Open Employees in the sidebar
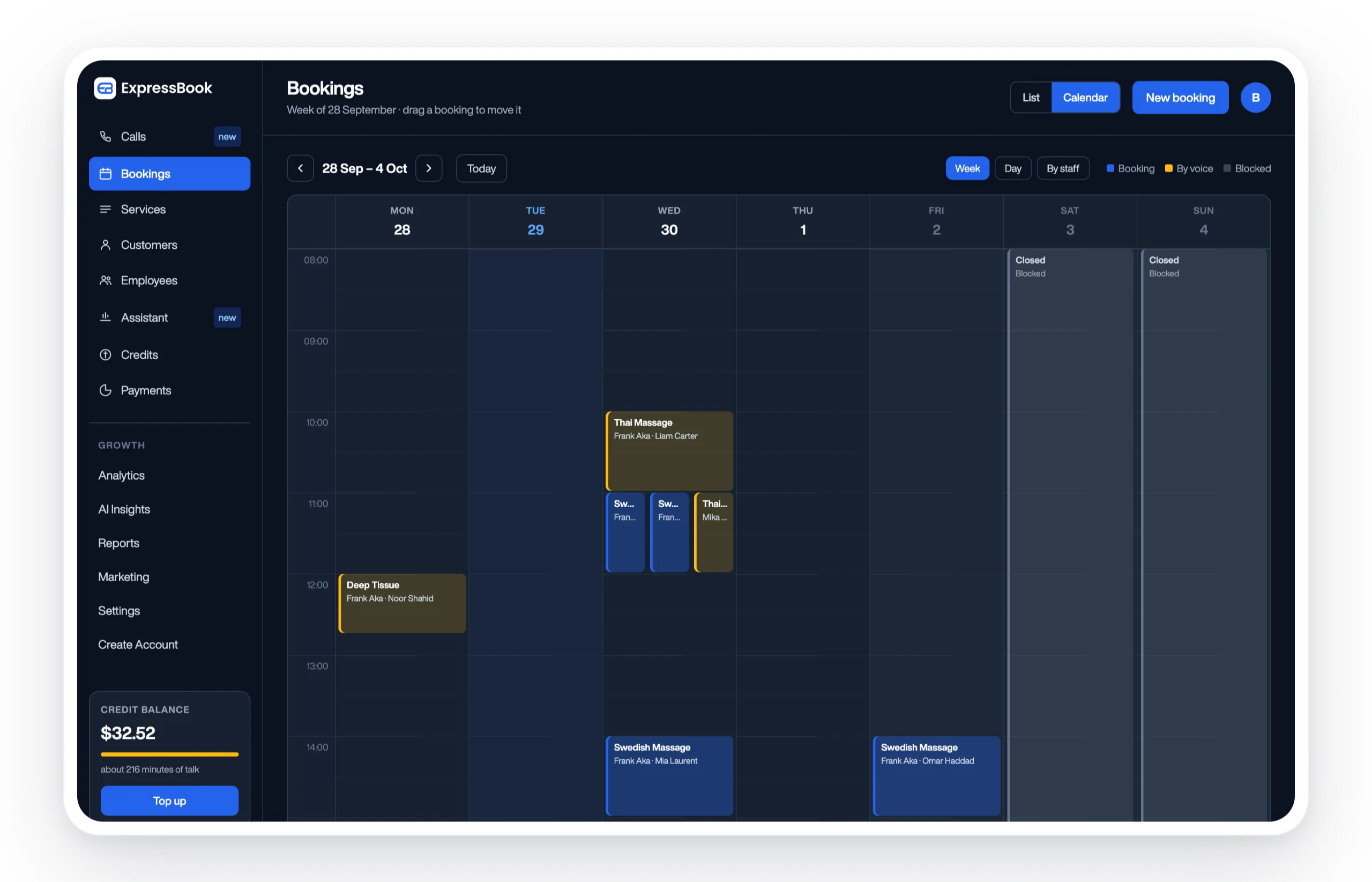 (169, 280)
